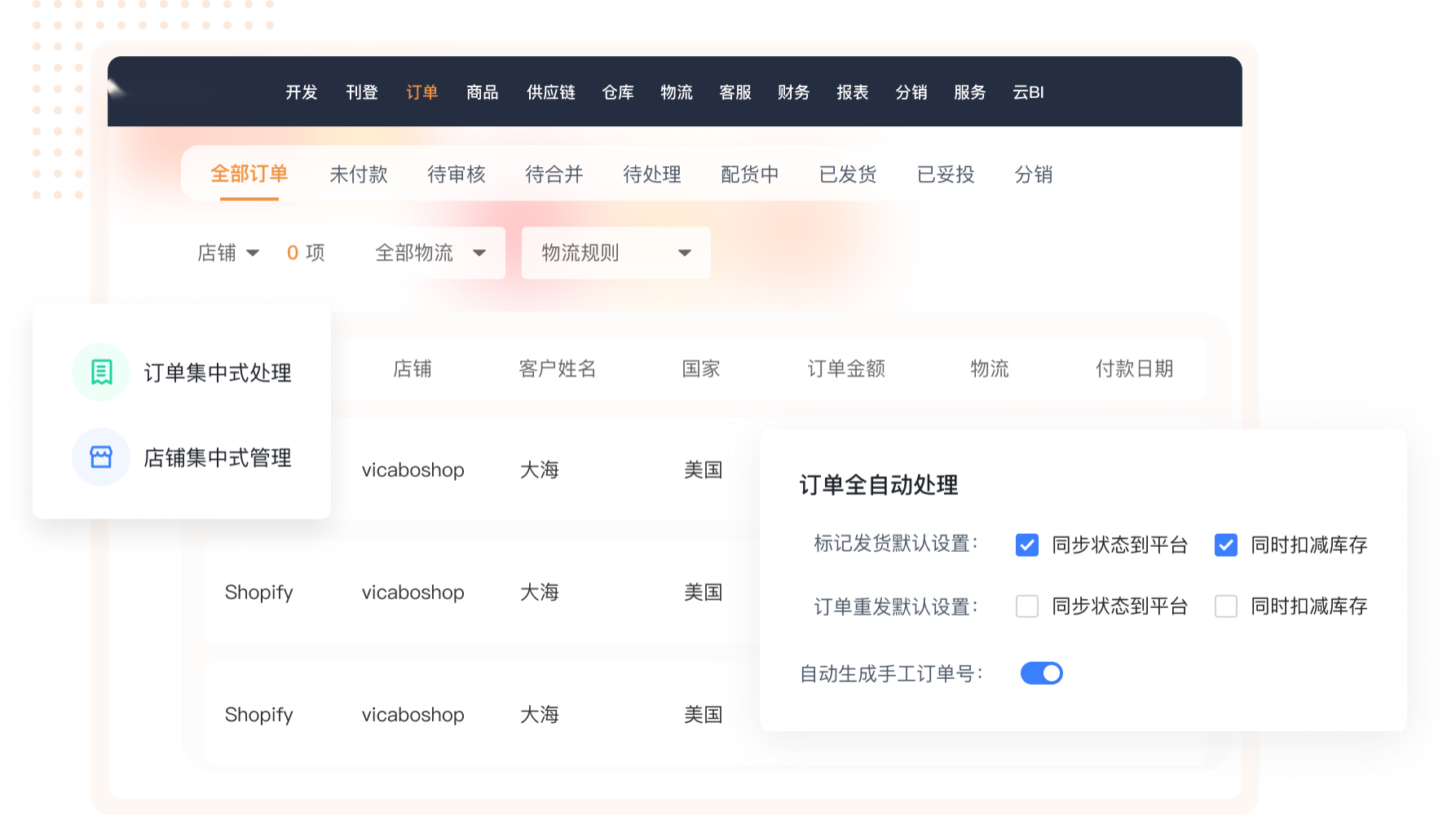The width and height of the screenshot is (1456, 820).
Task: Switch to the 已发货 tab
Action: 847,174
